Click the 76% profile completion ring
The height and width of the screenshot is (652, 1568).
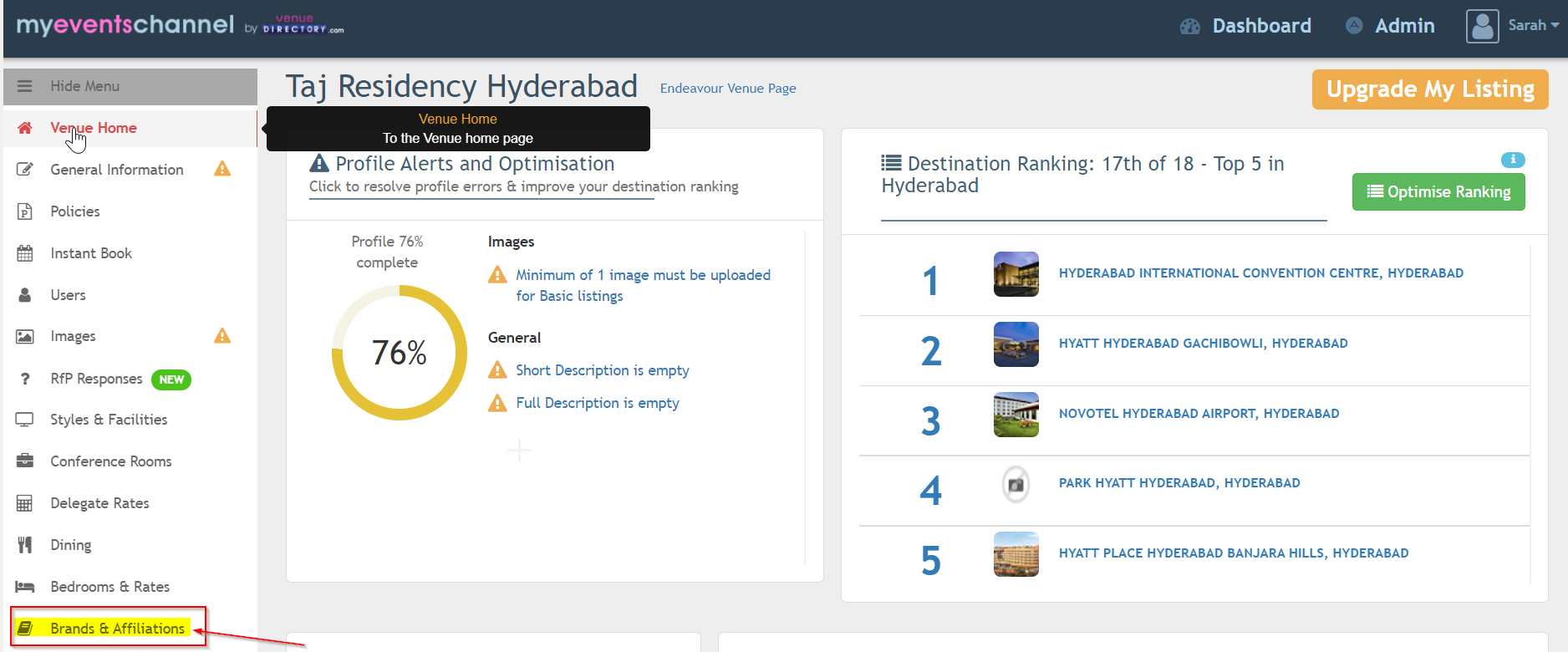coord(400,353)
